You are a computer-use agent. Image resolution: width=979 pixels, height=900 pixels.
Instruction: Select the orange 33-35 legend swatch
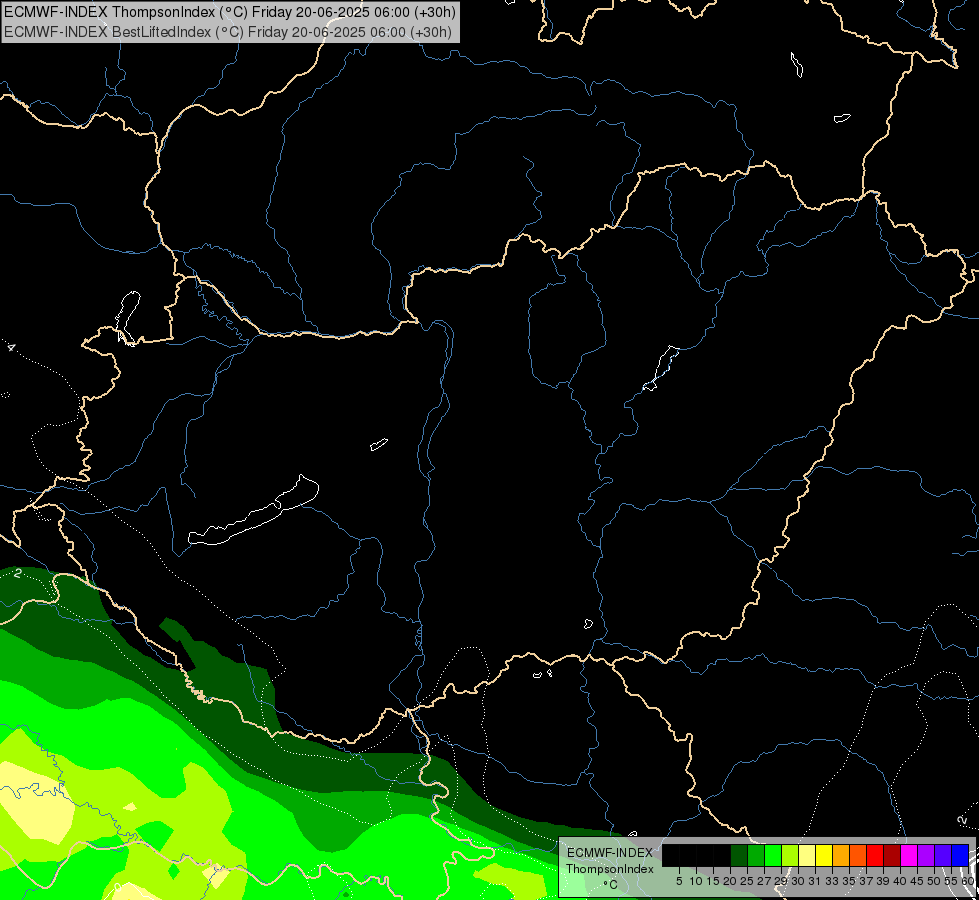pos(841,855)
